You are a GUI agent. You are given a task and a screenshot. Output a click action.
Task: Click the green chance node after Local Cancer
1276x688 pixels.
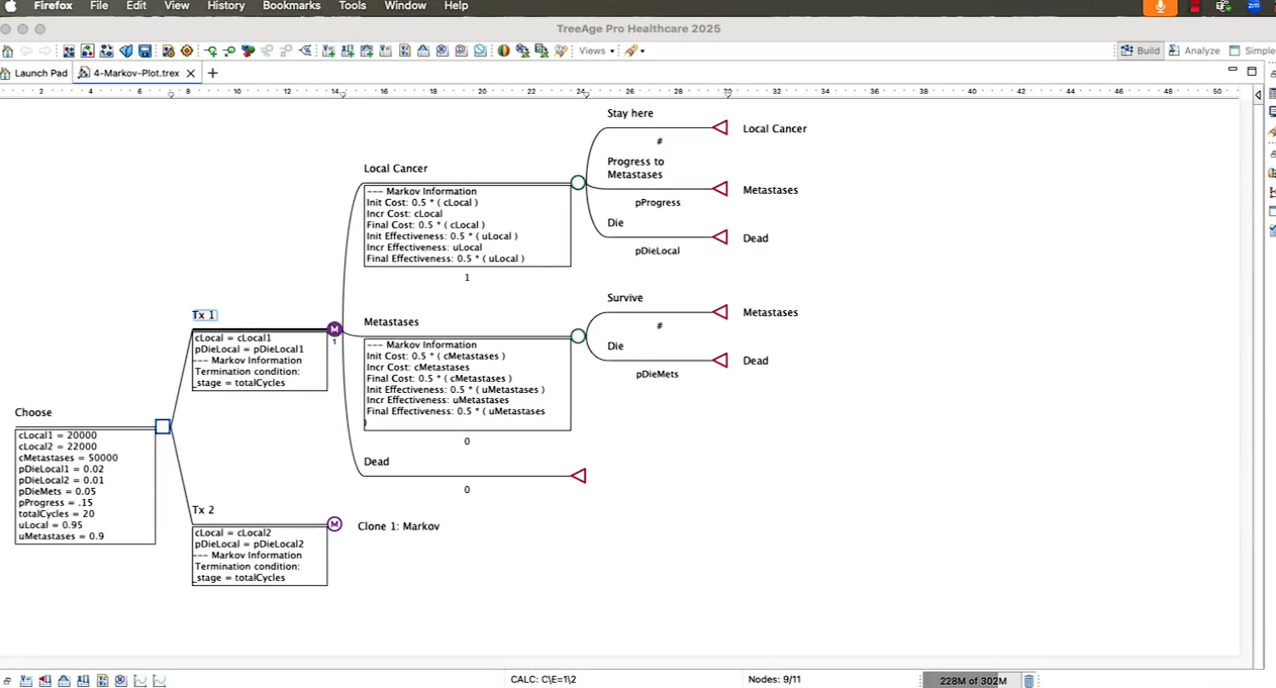(578, 183)
